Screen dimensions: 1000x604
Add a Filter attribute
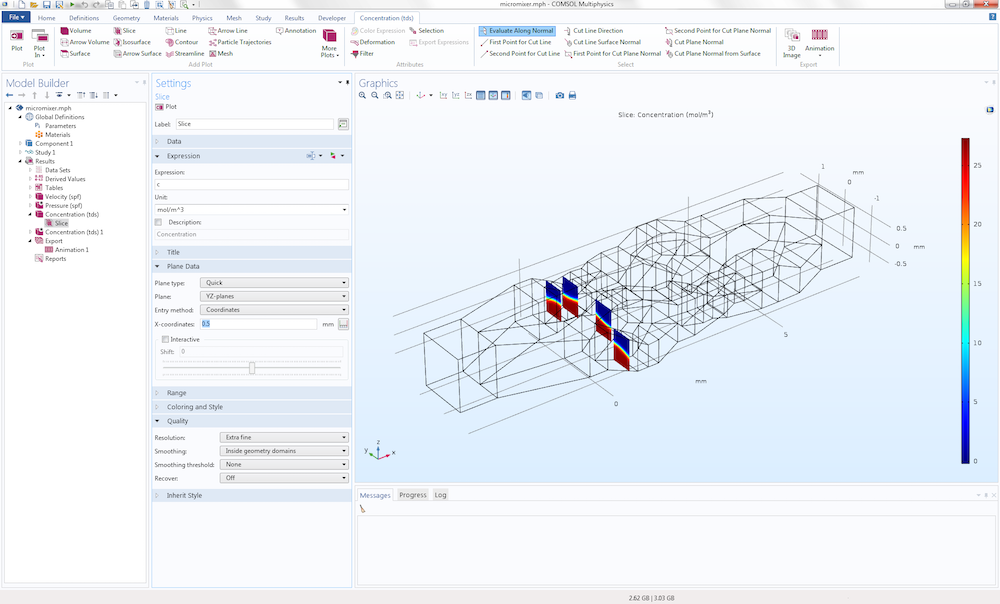[362, 54]
